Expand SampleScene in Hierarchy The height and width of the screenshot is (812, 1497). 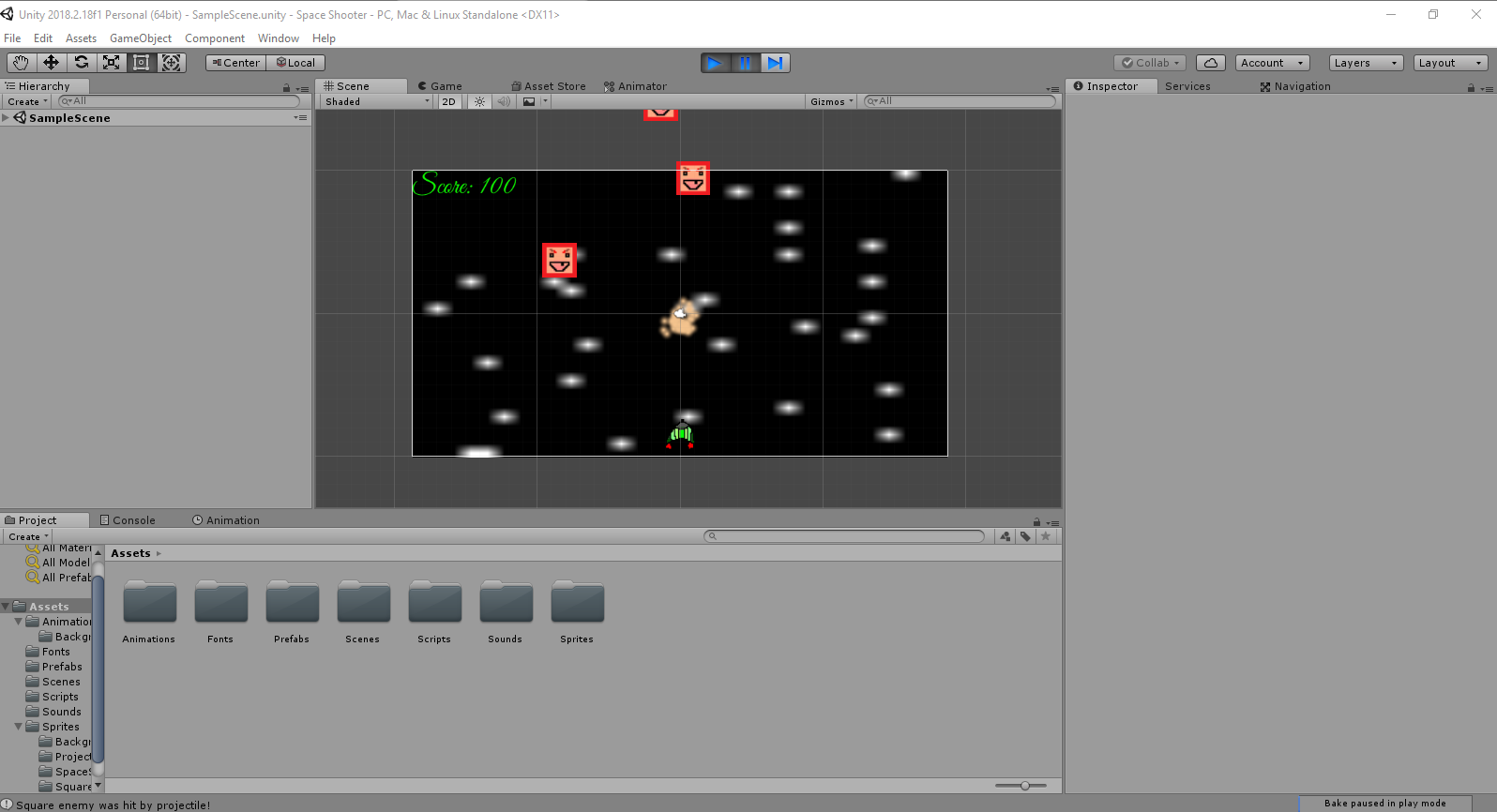pyautogui.click(x=6, y=118)
